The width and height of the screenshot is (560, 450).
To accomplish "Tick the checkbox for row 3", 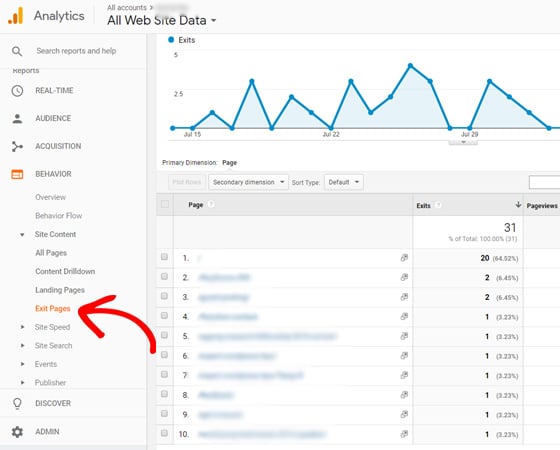I will coord(164,296).
